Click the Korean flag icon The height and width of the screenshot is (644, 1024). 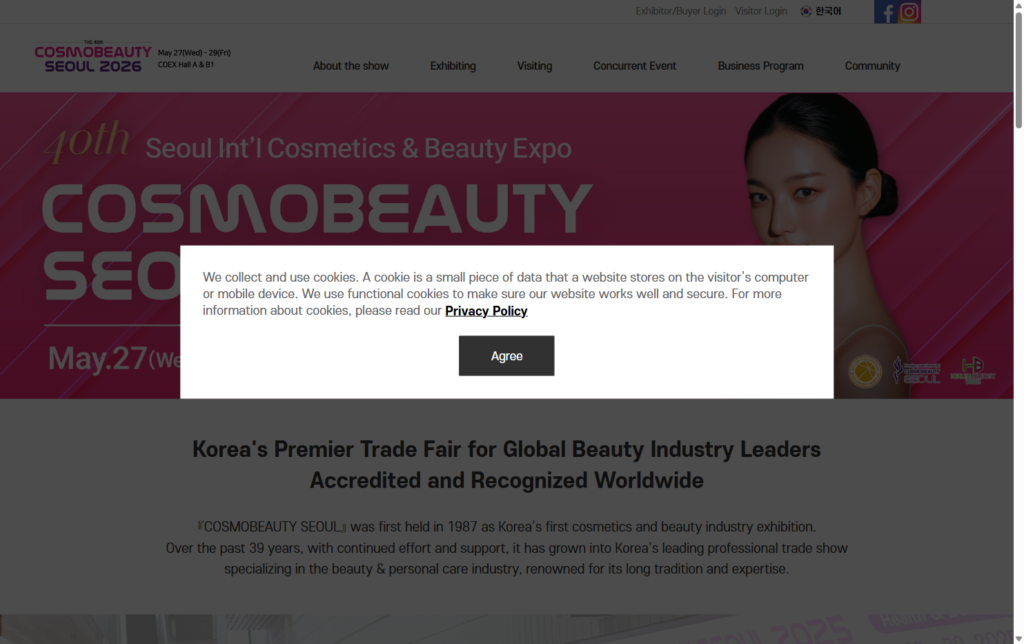pos(806,12)
